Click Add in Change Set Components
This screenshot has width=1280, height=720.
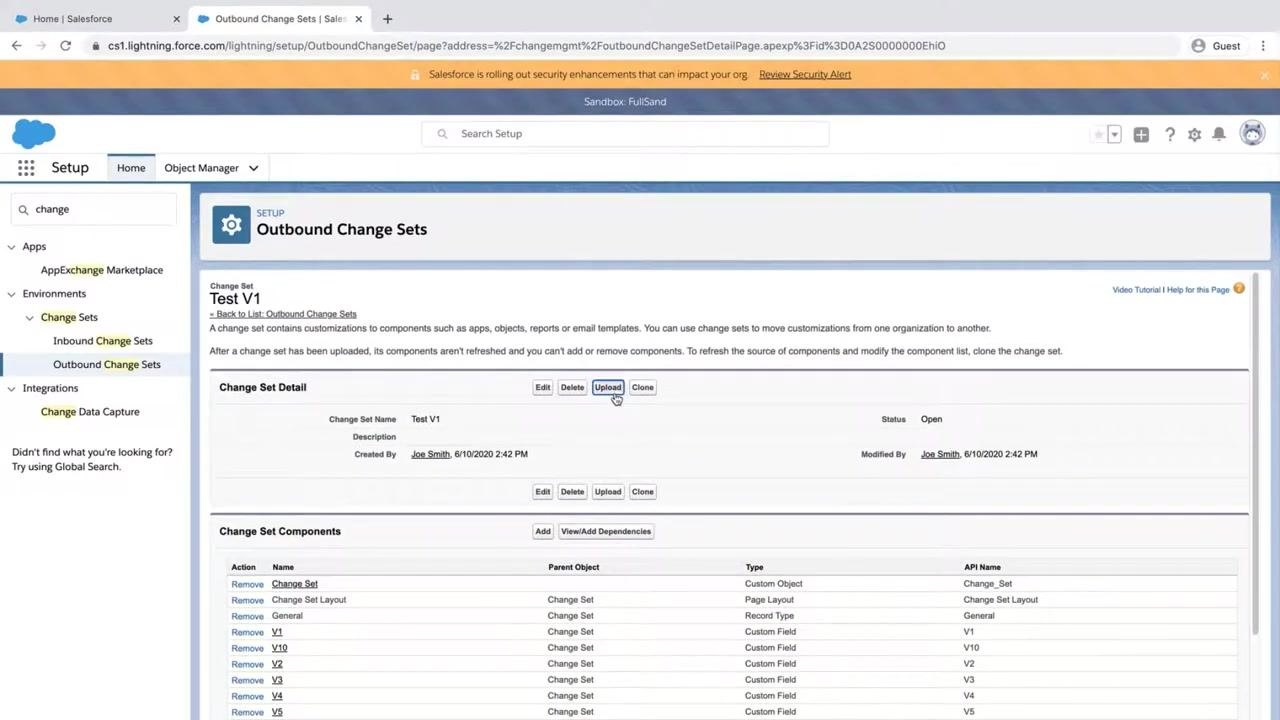point(543,532)
